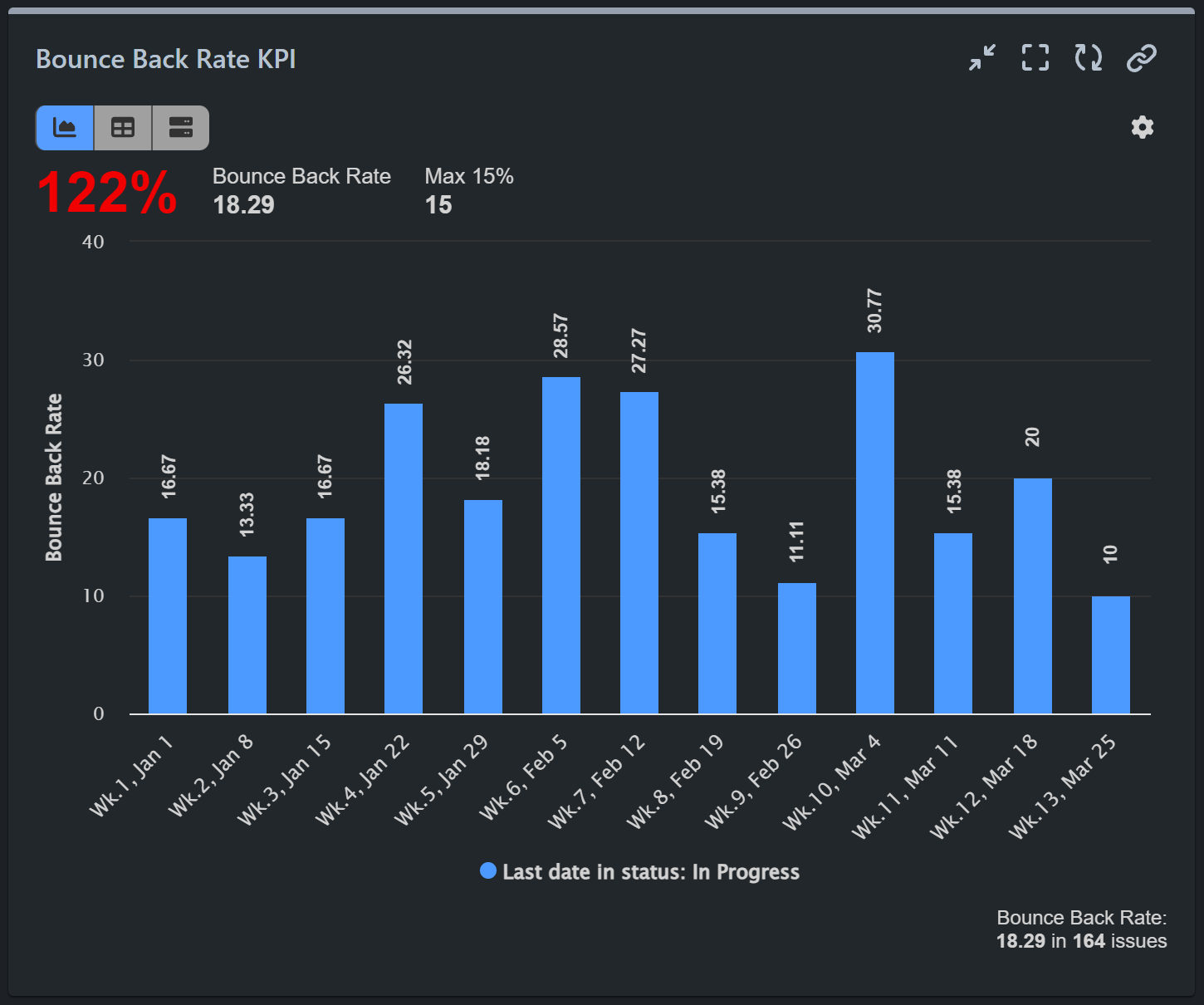Collapse the gadget using shrink arrows icon
The width and height of the screenshot is (1204, 1005).
(981, 58)
